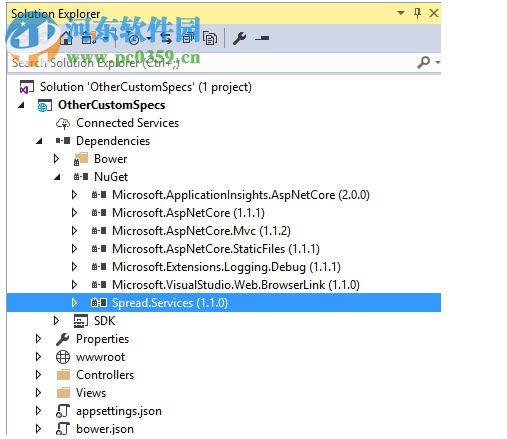507x439 pixels.
Task: Collapse the NuGet node
Action: (58, 177)
